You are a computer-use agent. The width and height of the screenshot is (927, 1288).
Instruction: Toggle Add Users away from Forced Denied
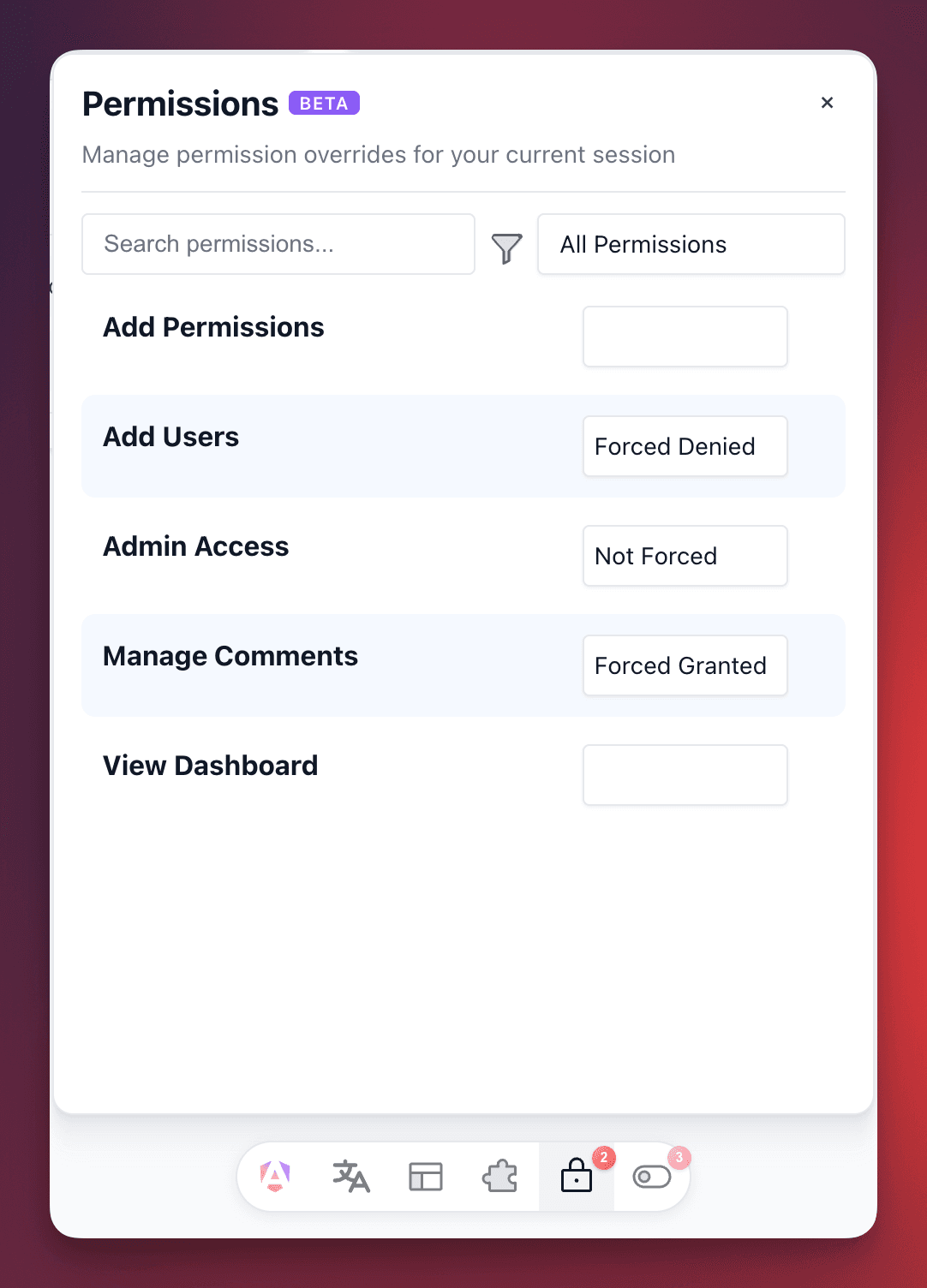(685, 446)
